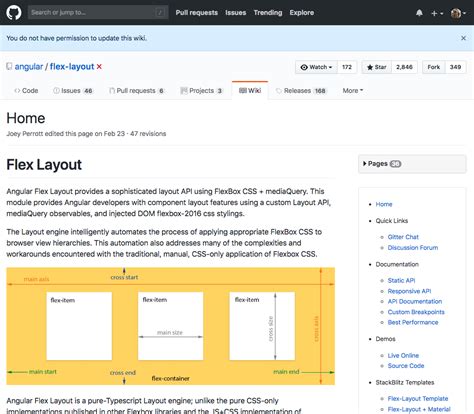Click the repository book icon
Image resolution: width=474 pixels, height=414 pixels.
click(x=9, y=67)
